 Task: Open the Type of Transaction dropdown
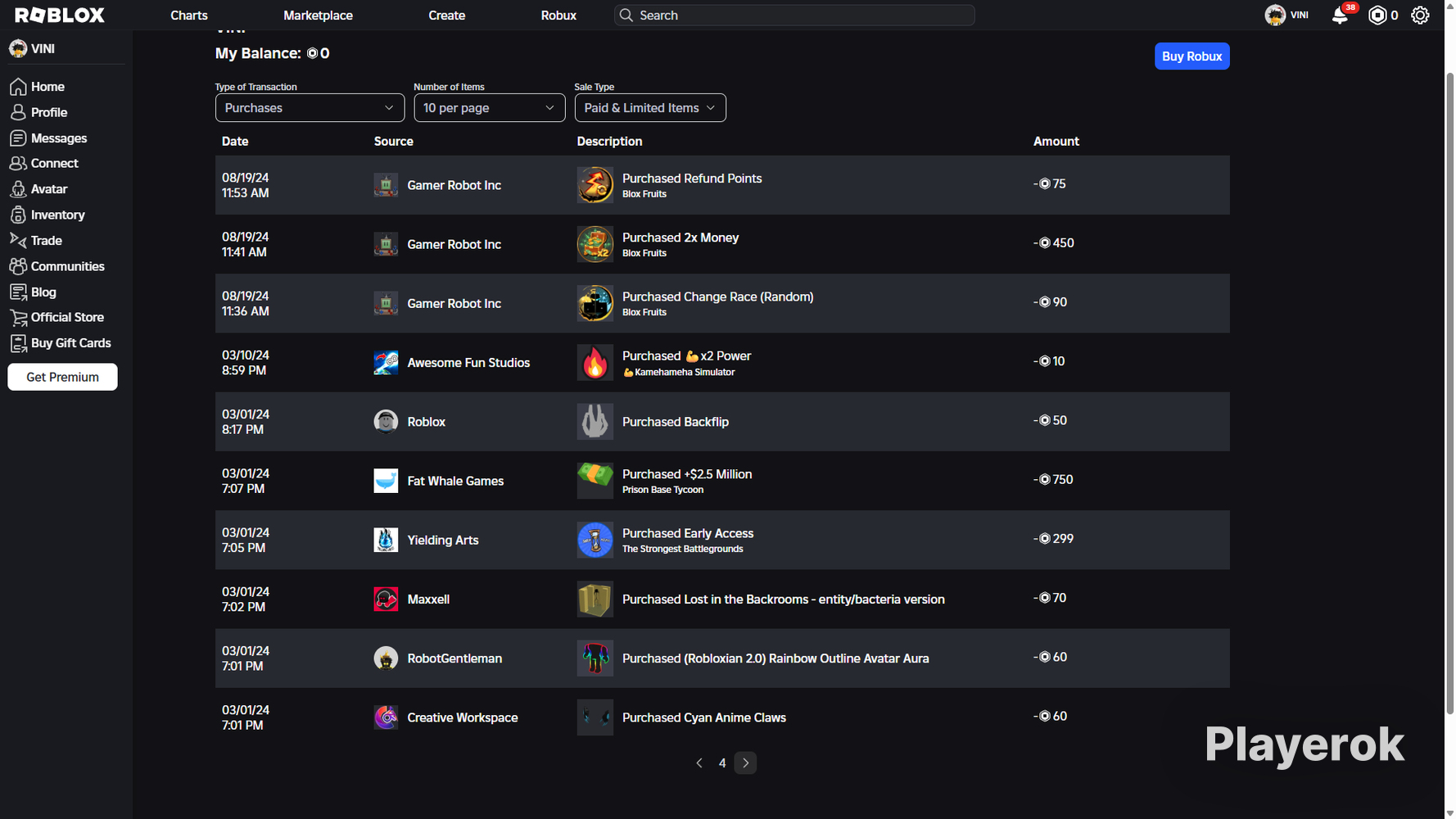tap(310, 108)
